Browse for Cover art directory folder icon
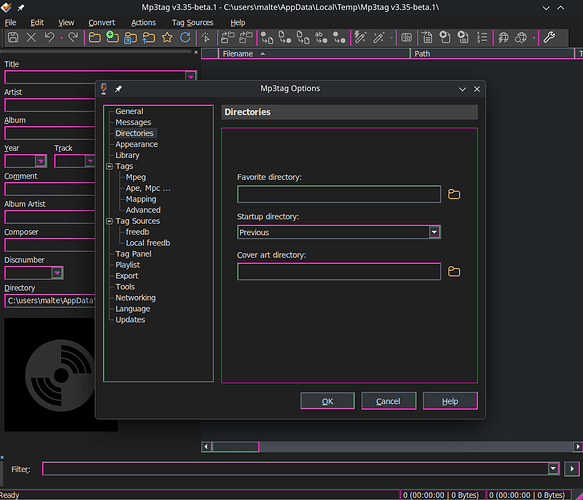Viewport: 583px width, 500px height. [x=454, y=272]
